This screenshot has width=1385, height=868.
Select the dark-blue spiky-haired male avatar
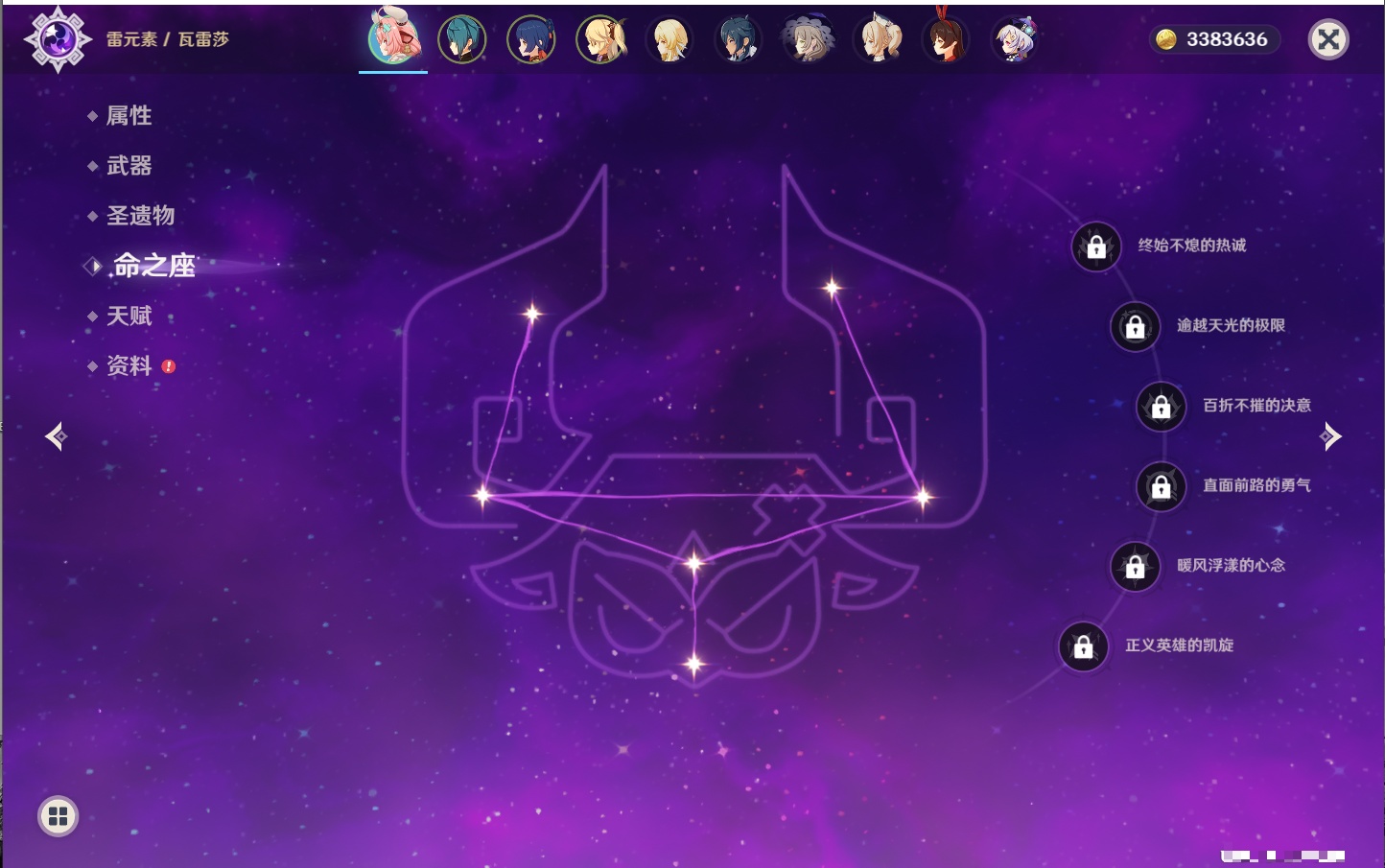pos(739,39)
